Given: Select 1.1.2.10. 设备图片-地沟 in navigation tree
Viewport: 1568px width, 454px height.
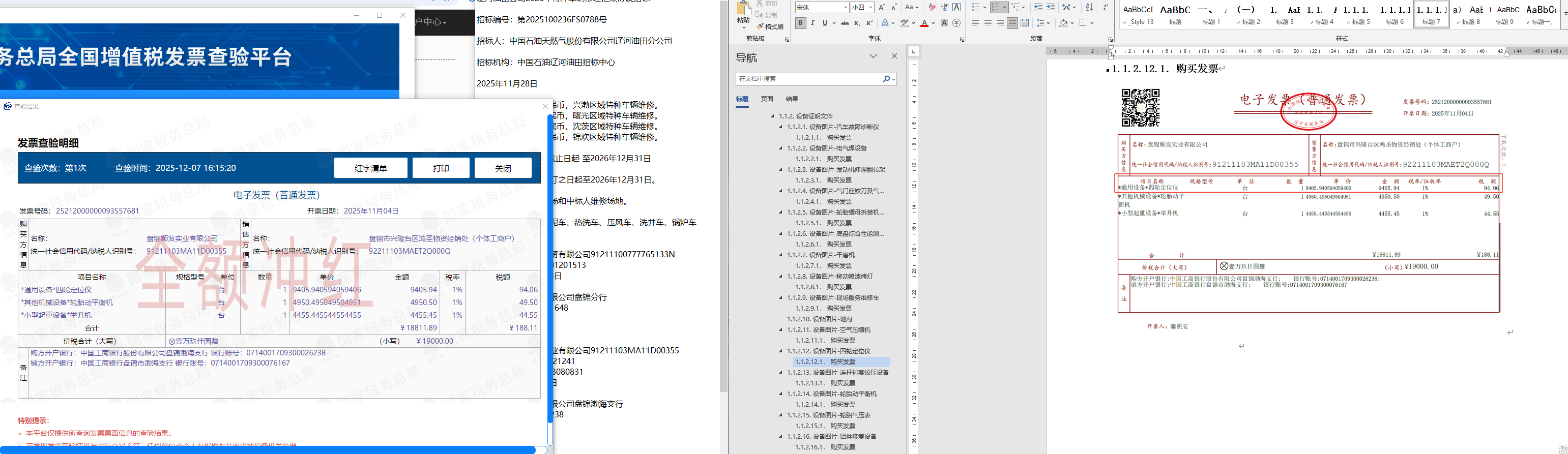Looking at the screenshot, I should [x=819, y=319].
